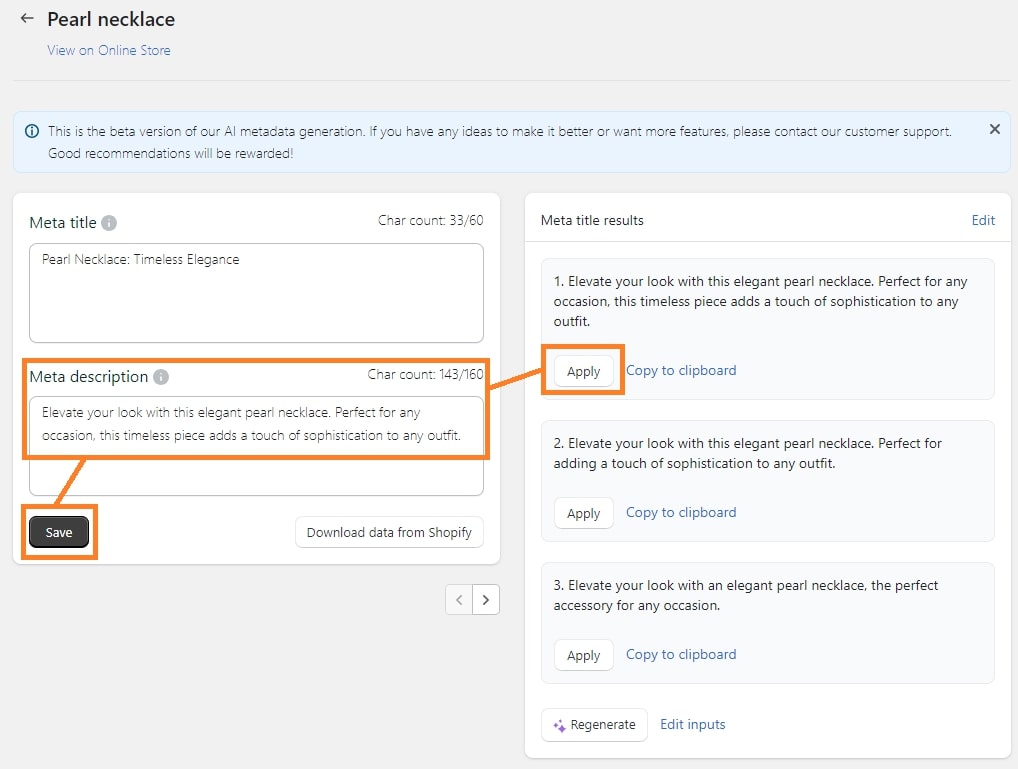This screenshot has height=769, width=1018.
Task: Apply the first meta title result
Action: pyautogui.click(x=583, y=370)
